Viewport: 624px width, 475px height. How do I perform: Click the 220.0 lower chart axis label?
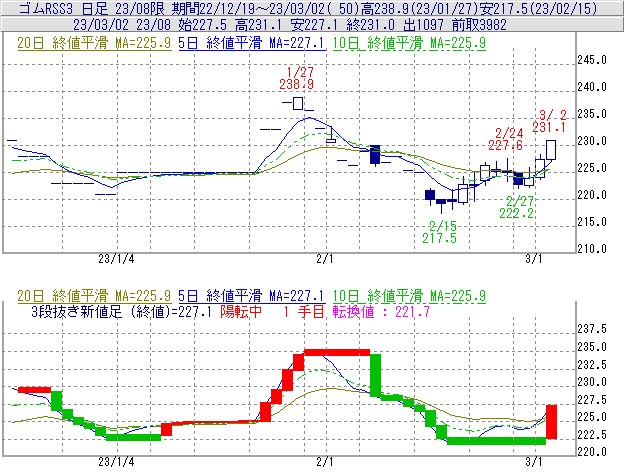point(592,452)
